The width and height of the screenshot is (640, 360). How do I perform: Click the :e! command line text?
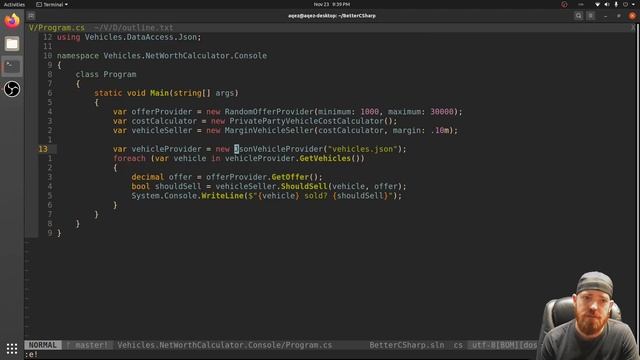32,354
